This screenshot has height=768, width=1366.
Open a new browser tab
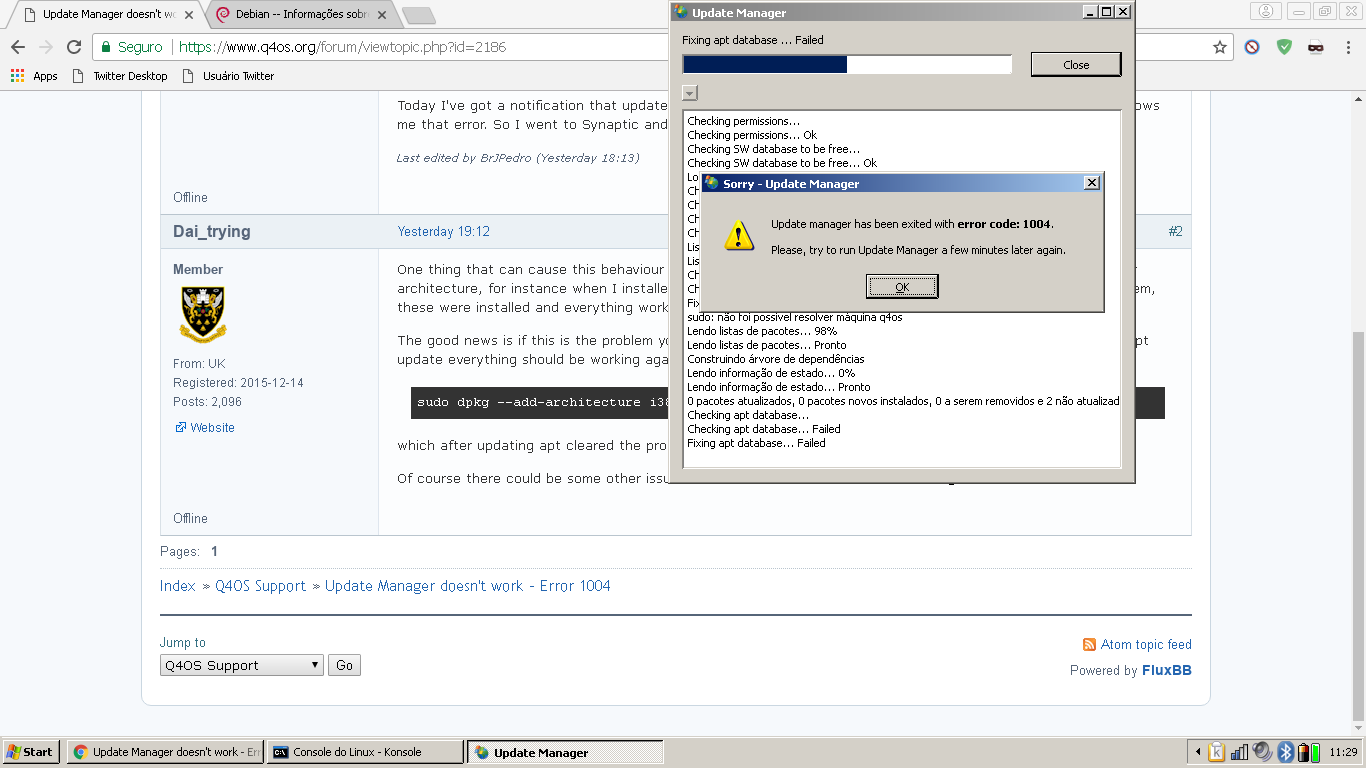418,15
